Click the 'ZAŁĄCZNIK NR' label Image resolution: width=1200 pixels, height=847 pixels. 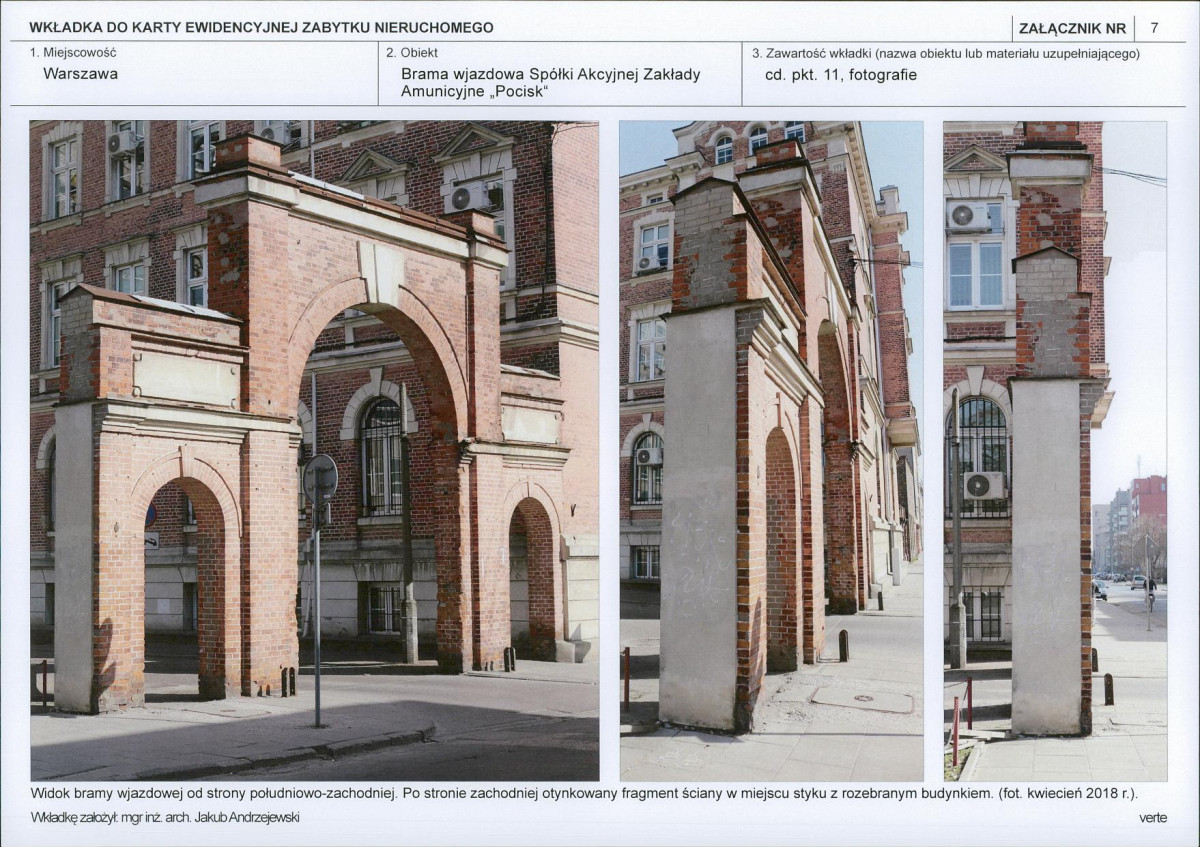coord(1074,28)
